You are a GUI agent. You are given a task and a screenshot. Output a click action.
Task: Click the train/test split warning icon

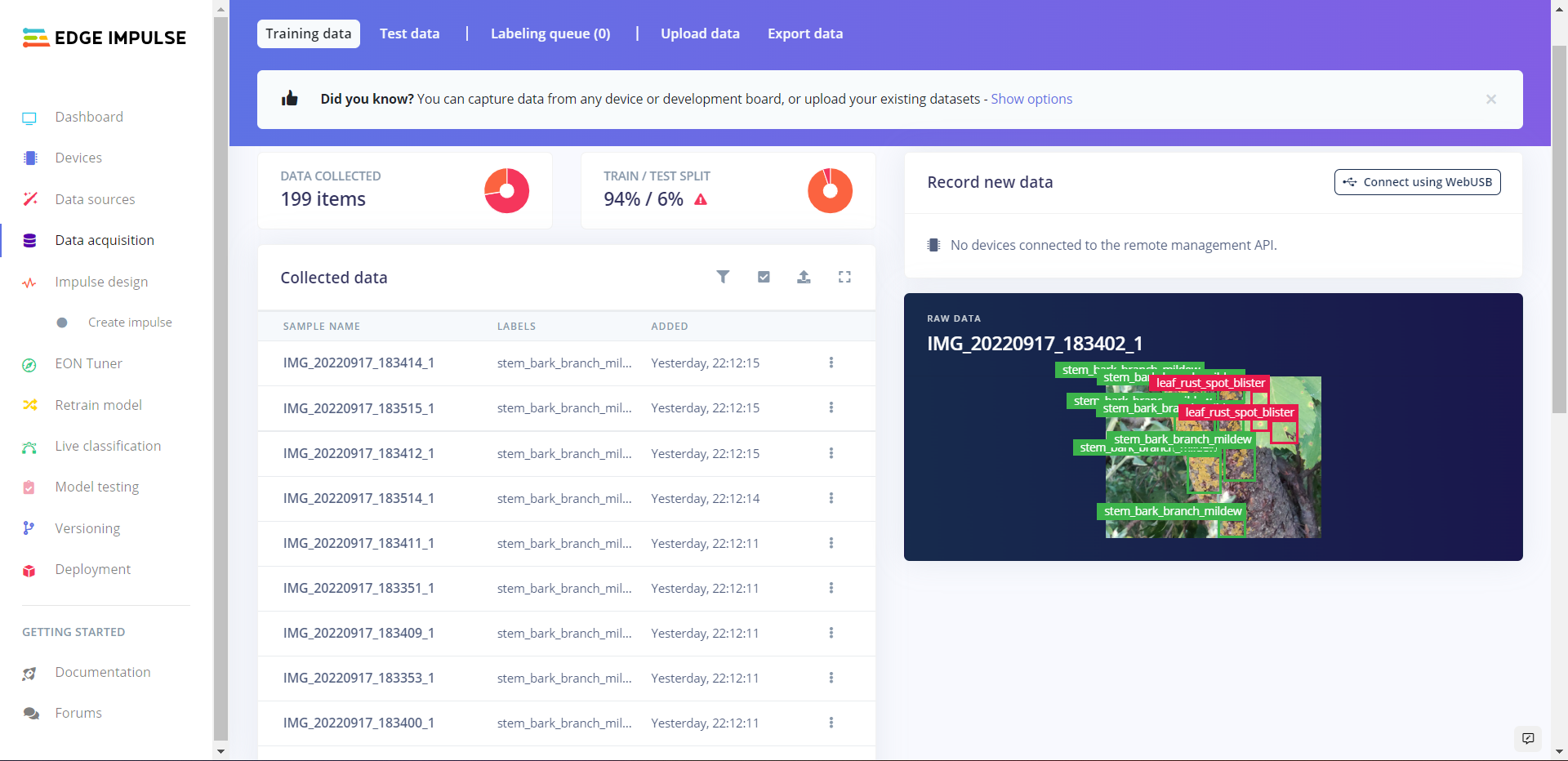click(701, 199)
